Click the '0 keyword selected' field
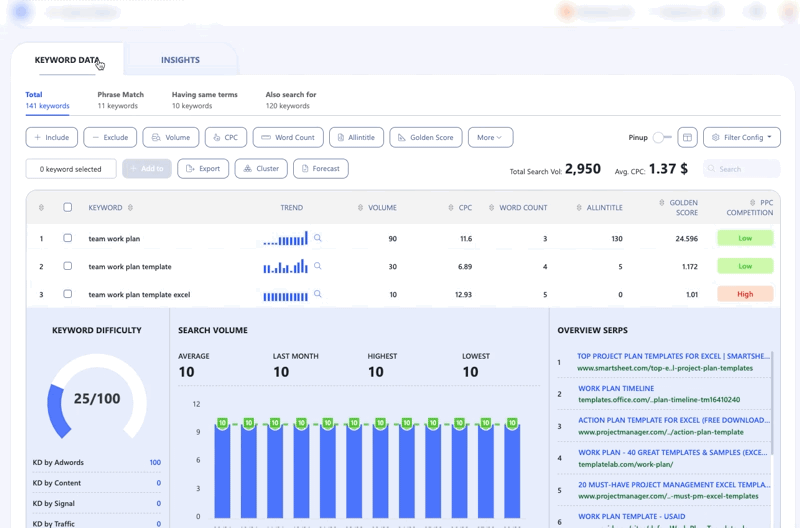The height and width of the screenshot is (528, 800). (71, 169)
